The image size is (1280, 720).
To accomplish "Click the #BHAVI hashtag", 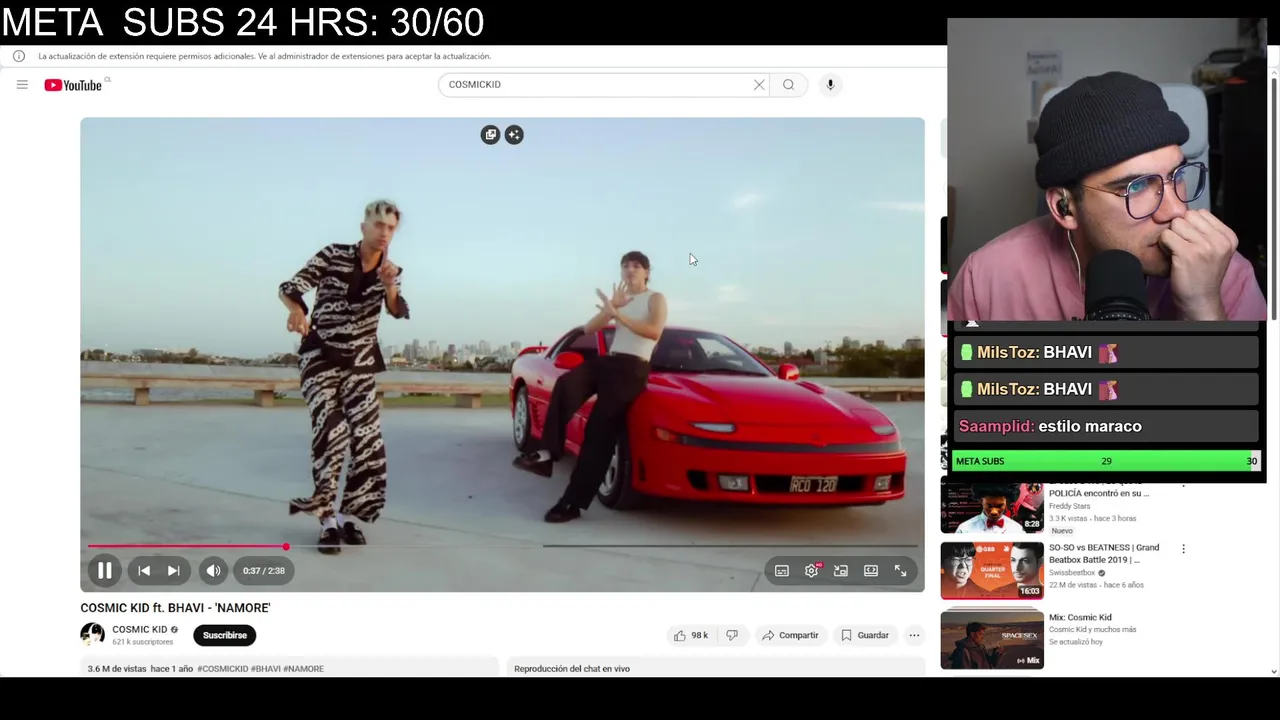I will [x=265, y=669].
